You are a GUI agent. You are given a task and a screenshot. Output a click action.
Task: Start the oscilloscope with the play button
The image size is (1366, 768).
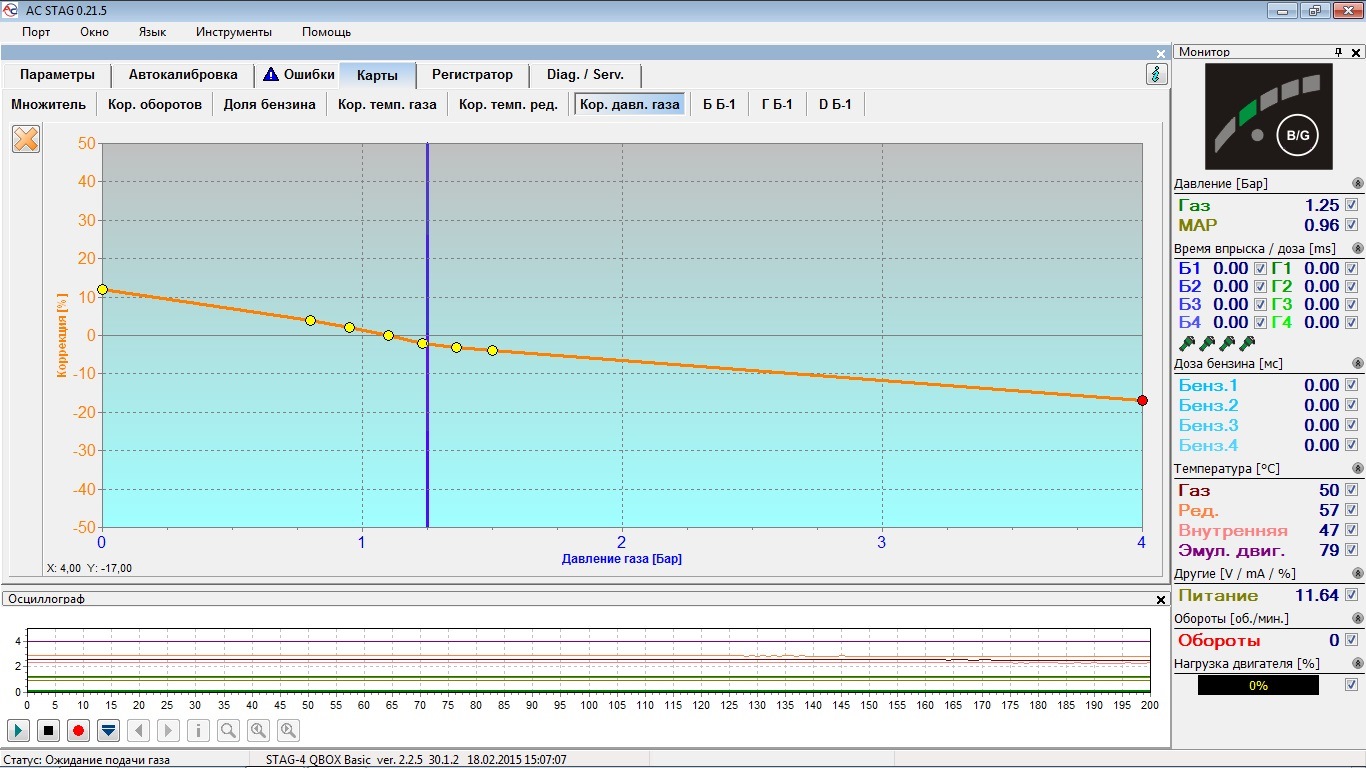click(18, 730)
